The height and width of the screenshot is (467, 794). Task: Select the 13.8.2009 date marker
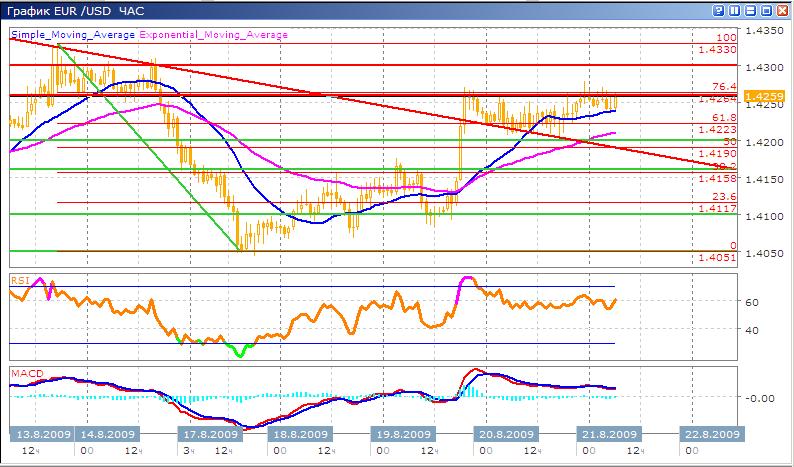(x=38, y=434)
